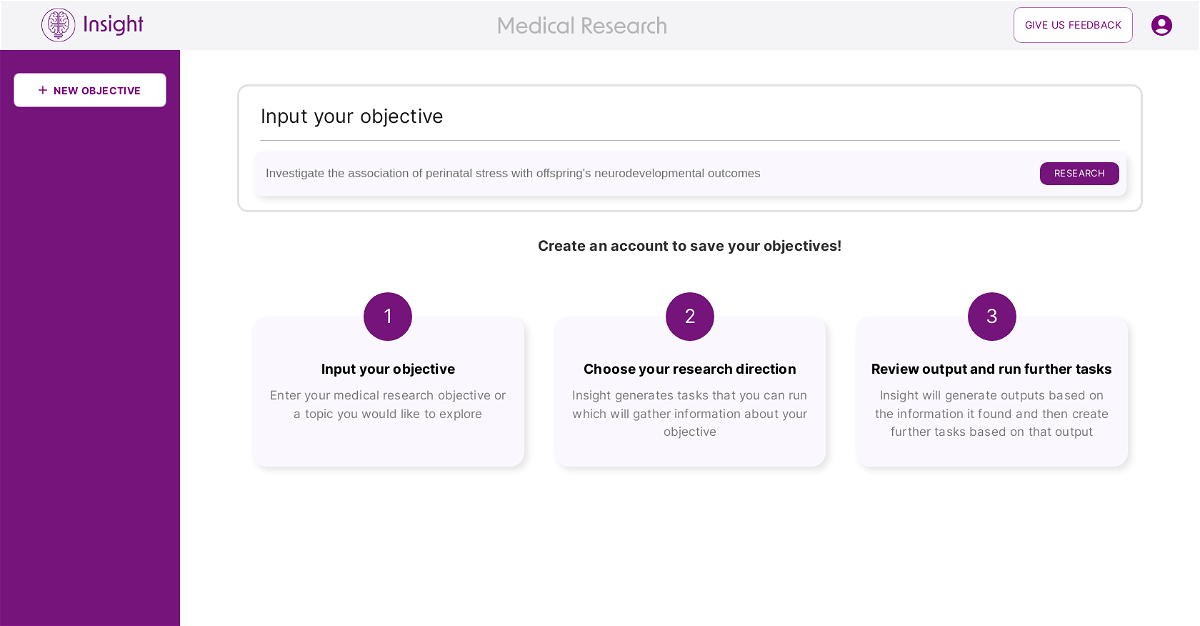Select the step 2 number circle
This screenshot has width=1200, height=626.
pyautogui.click(x=690, y=317)
